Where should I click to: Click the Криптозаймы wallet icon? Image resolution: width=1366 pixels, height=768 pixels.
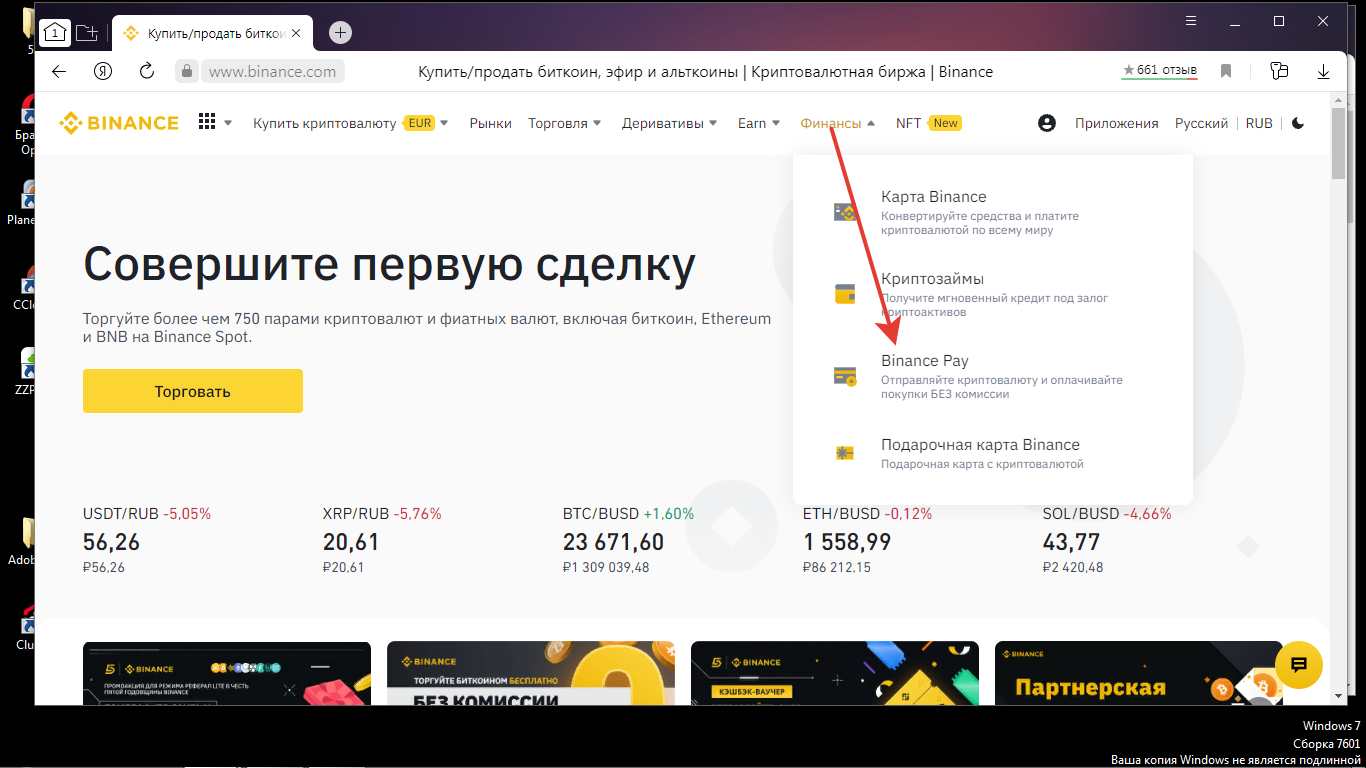[845, 294]
